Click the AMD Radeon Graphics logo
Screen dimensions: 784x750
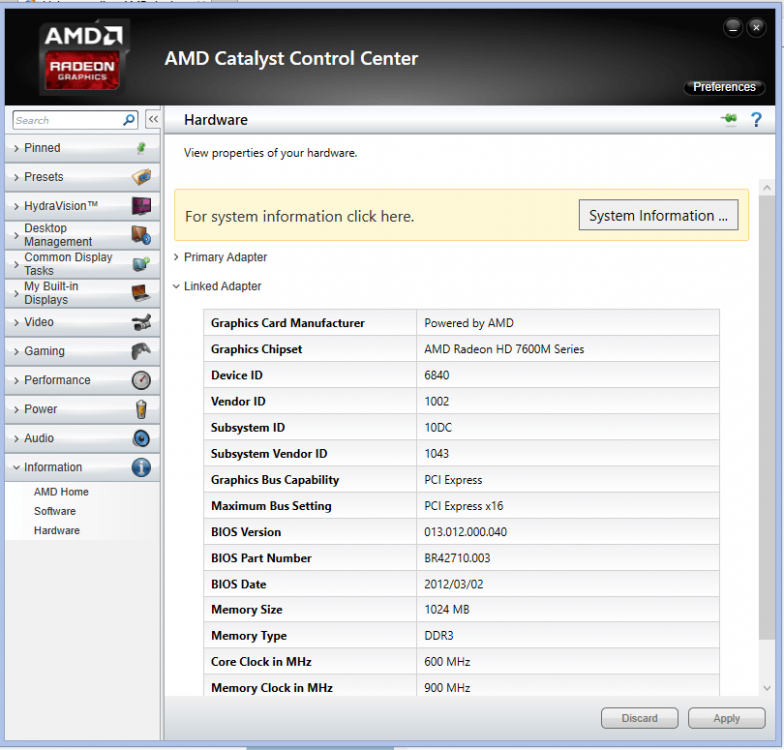(x=84, y=57)
